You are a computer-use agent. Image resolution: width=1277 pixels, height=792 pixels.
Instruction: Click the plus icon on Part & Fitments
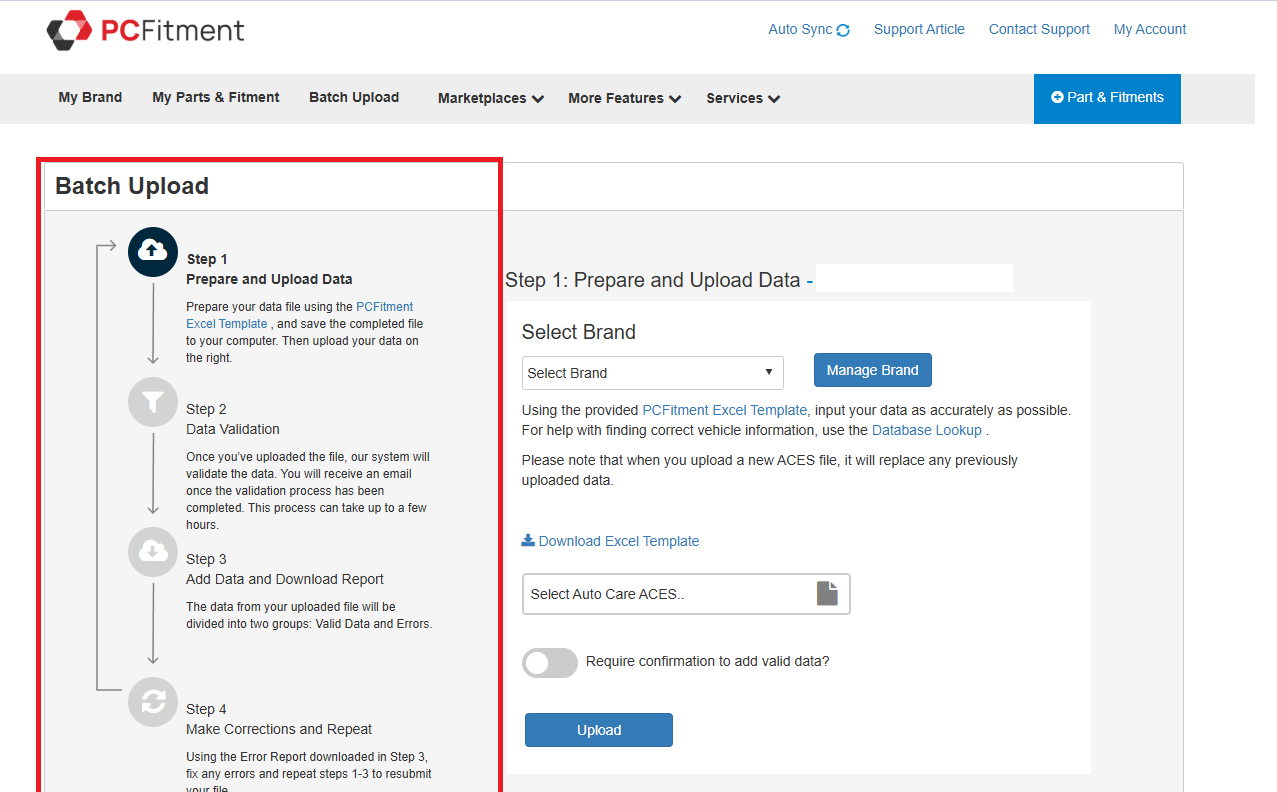[x=1057, y=98]
